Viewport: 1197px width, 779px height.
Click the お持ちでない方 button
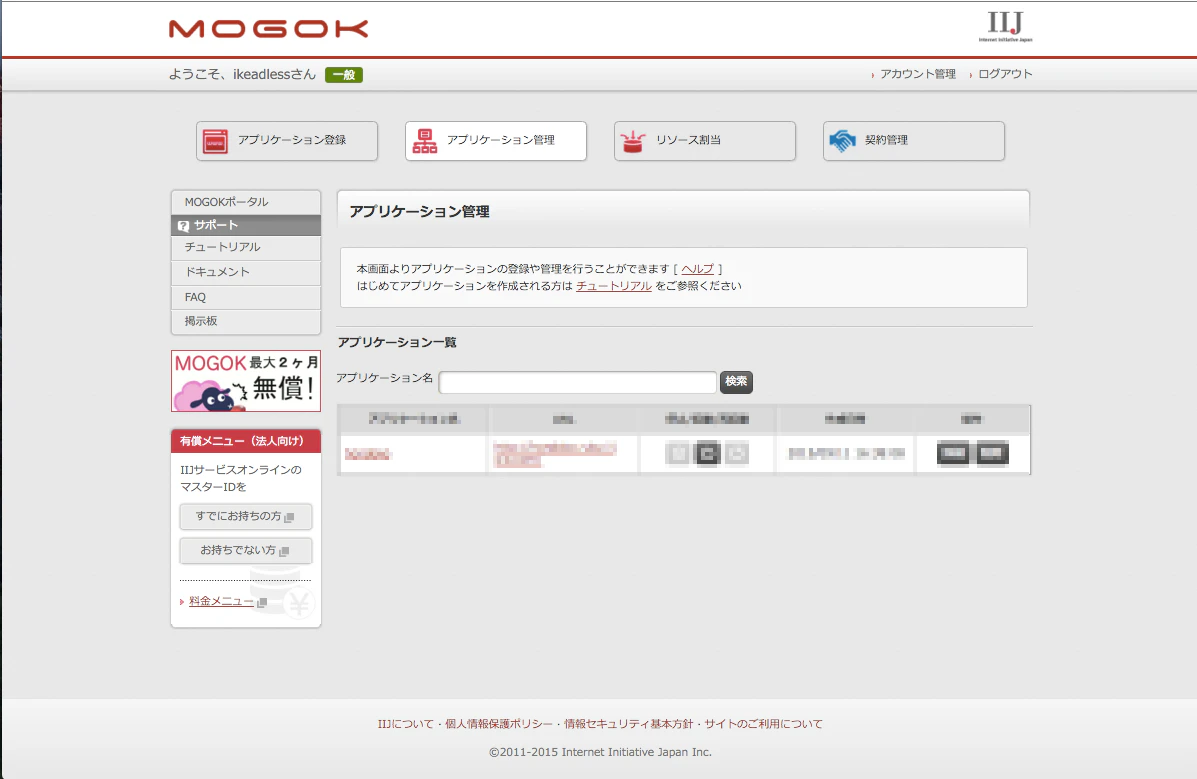click(x=246, y=550)
